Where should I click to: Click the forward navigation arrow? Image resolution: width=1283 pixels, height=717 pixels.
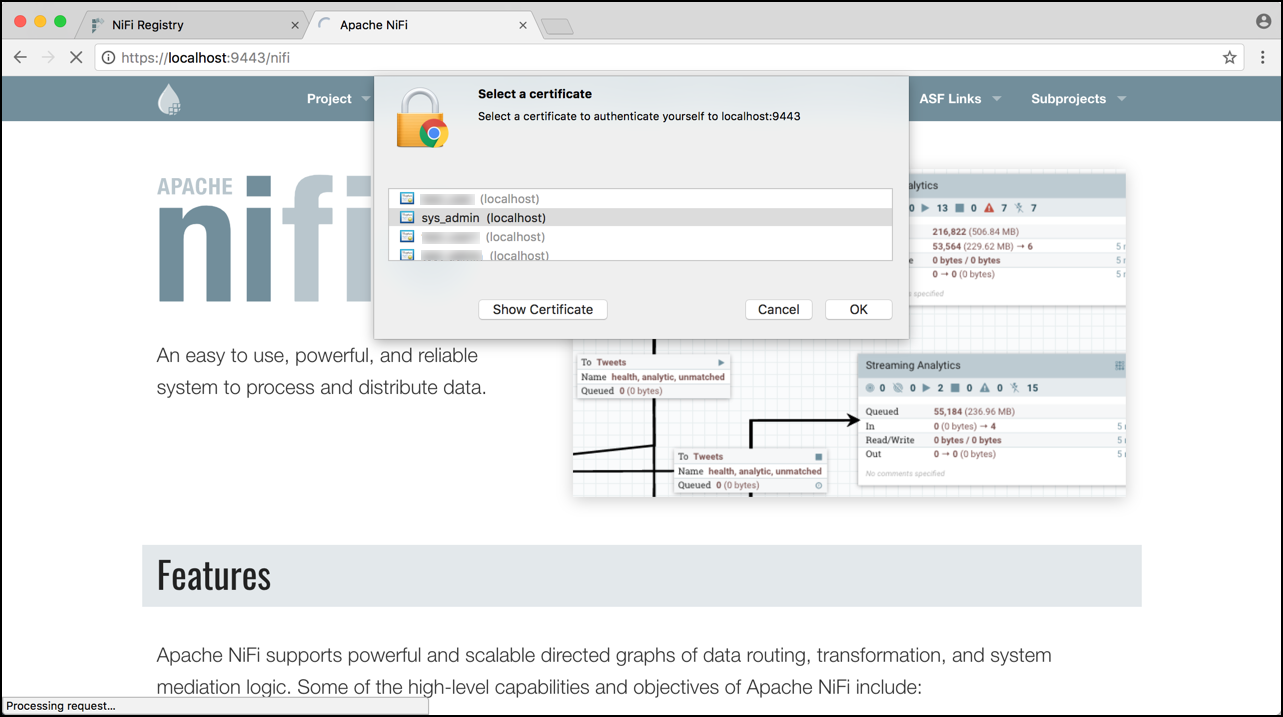tap(48, 57)
